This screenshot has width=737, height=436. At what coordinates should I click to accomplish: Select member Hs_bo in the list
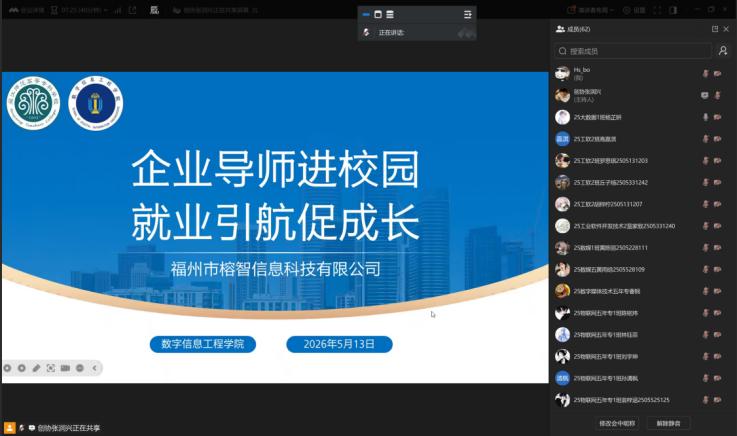(x=641, y=73)
